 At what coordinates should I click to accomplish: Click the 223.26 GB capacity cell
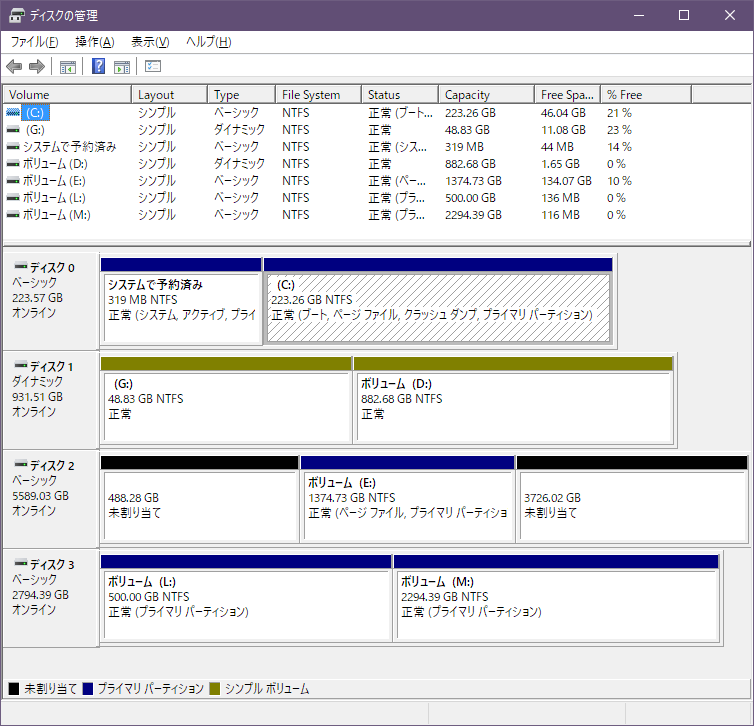[470, 113]
